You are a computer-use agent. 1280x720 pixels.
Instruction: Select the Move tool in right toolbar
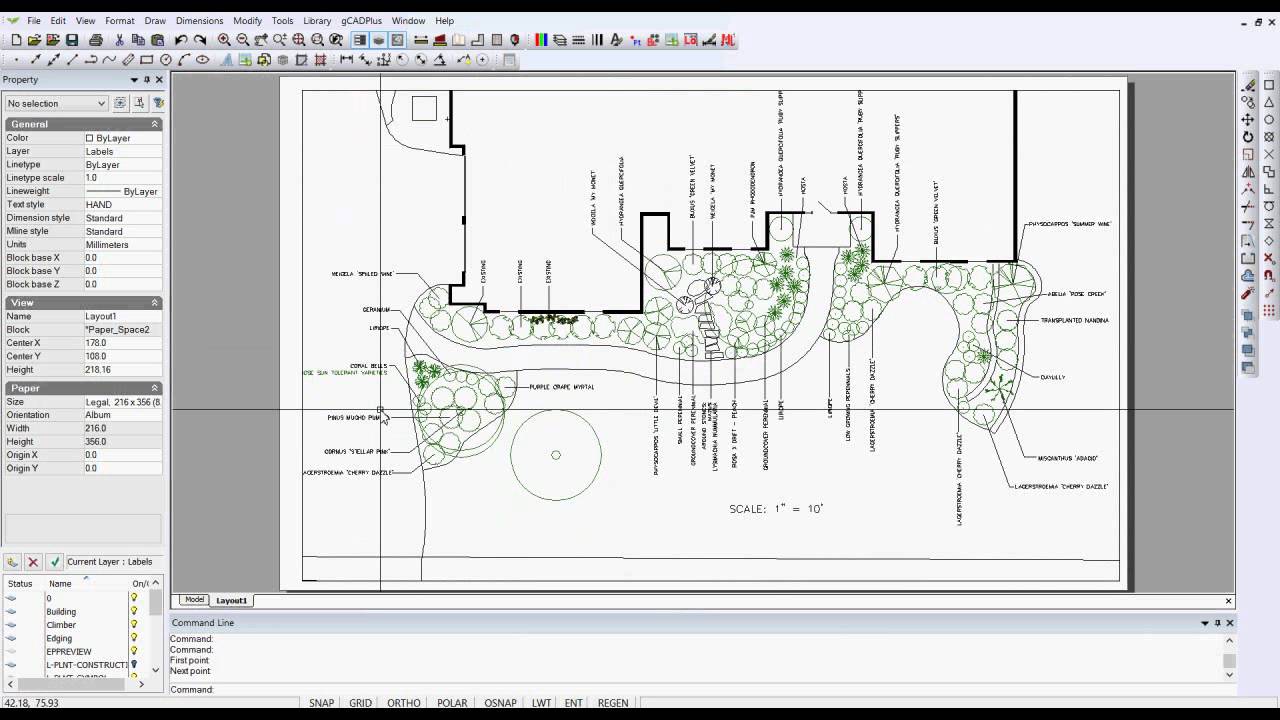coord(1247,120)
